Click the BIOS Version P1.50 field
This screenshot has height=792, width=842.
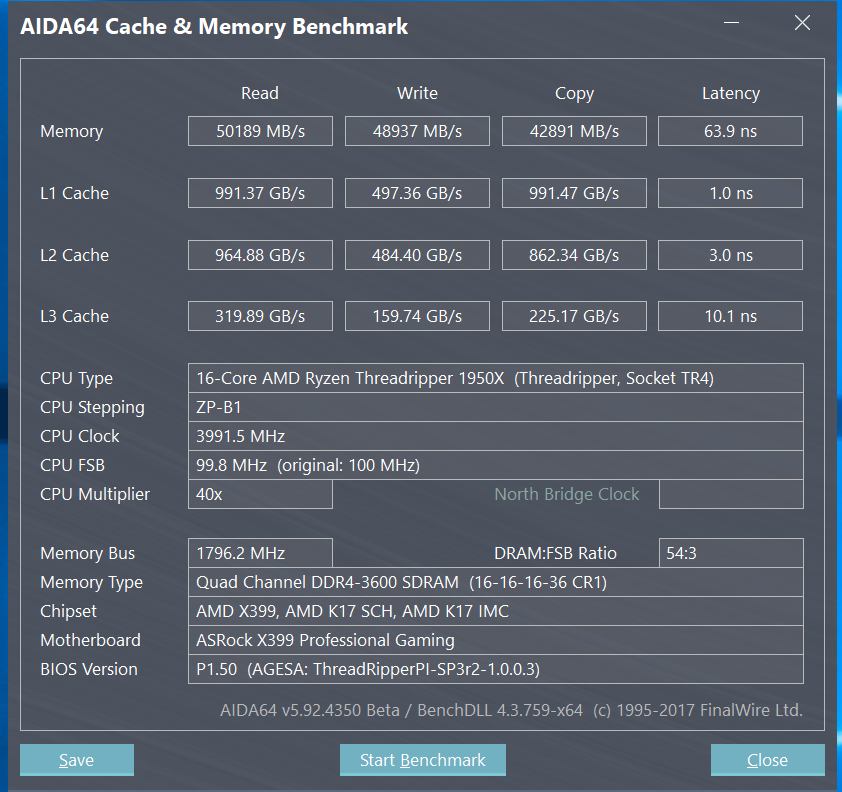(x=496, y=669)
